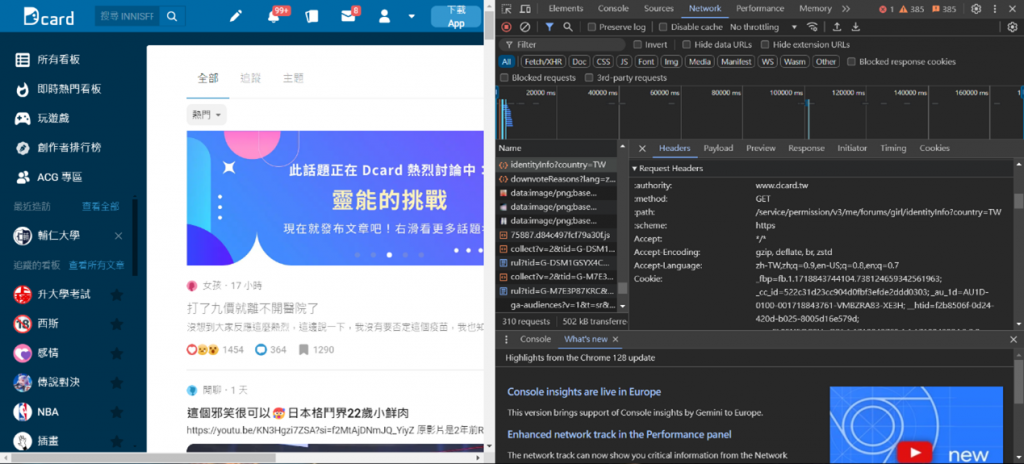Click the red error count indicator
The width and height of the screenshot is (1024, 464).
point(886,9)
